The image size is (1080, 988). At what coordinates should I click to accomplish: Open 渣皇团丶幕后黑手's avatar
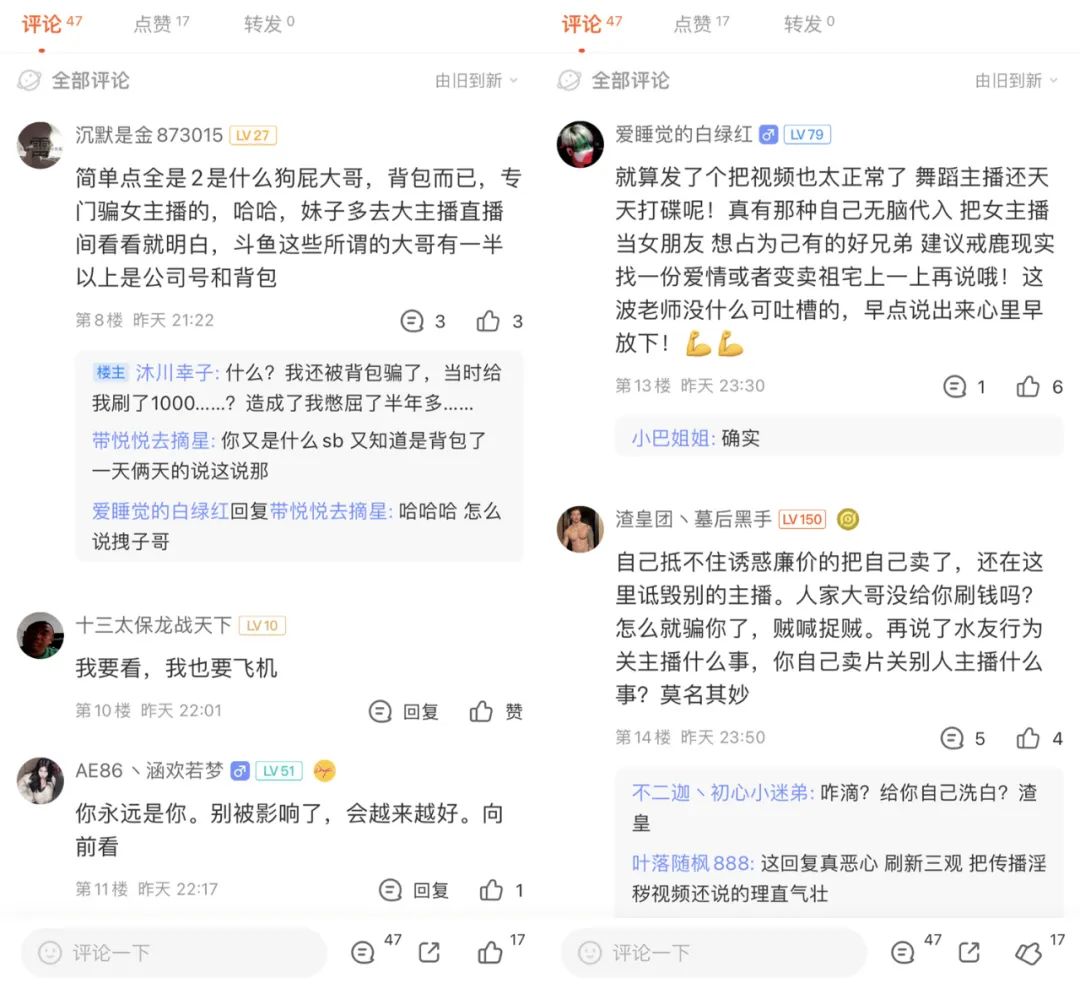coord(580,529)
